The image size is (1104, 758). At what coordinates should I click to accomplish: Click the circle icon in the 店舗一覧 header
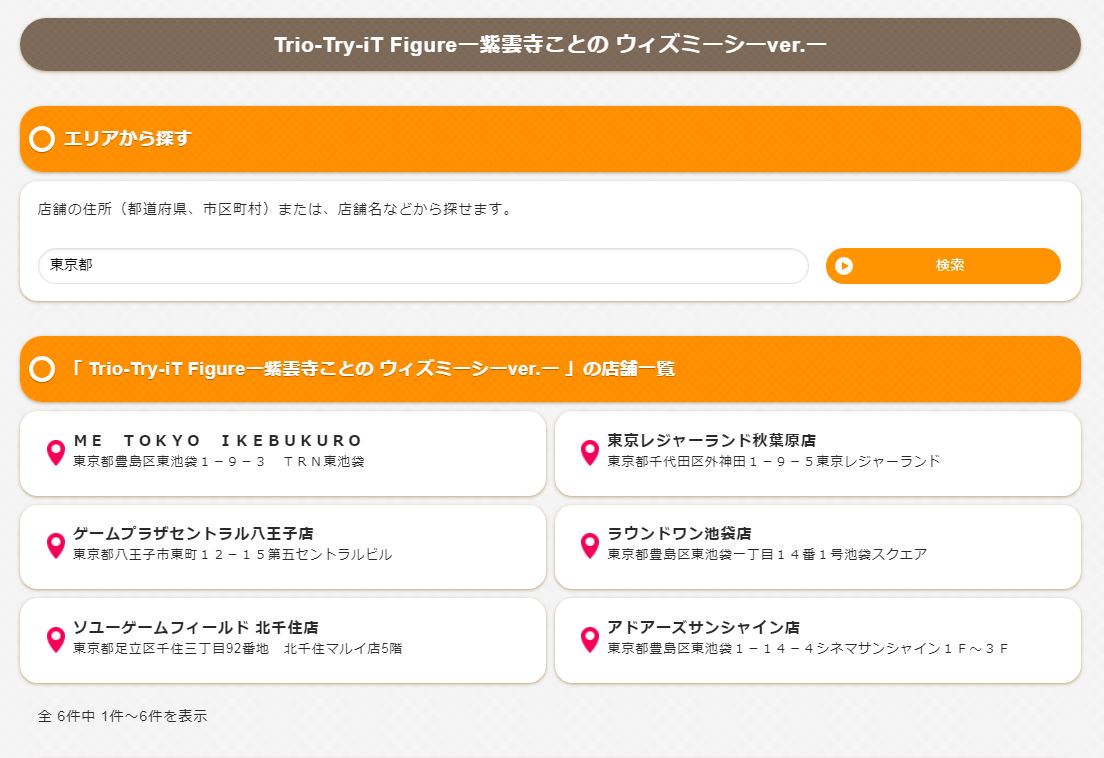42,369
